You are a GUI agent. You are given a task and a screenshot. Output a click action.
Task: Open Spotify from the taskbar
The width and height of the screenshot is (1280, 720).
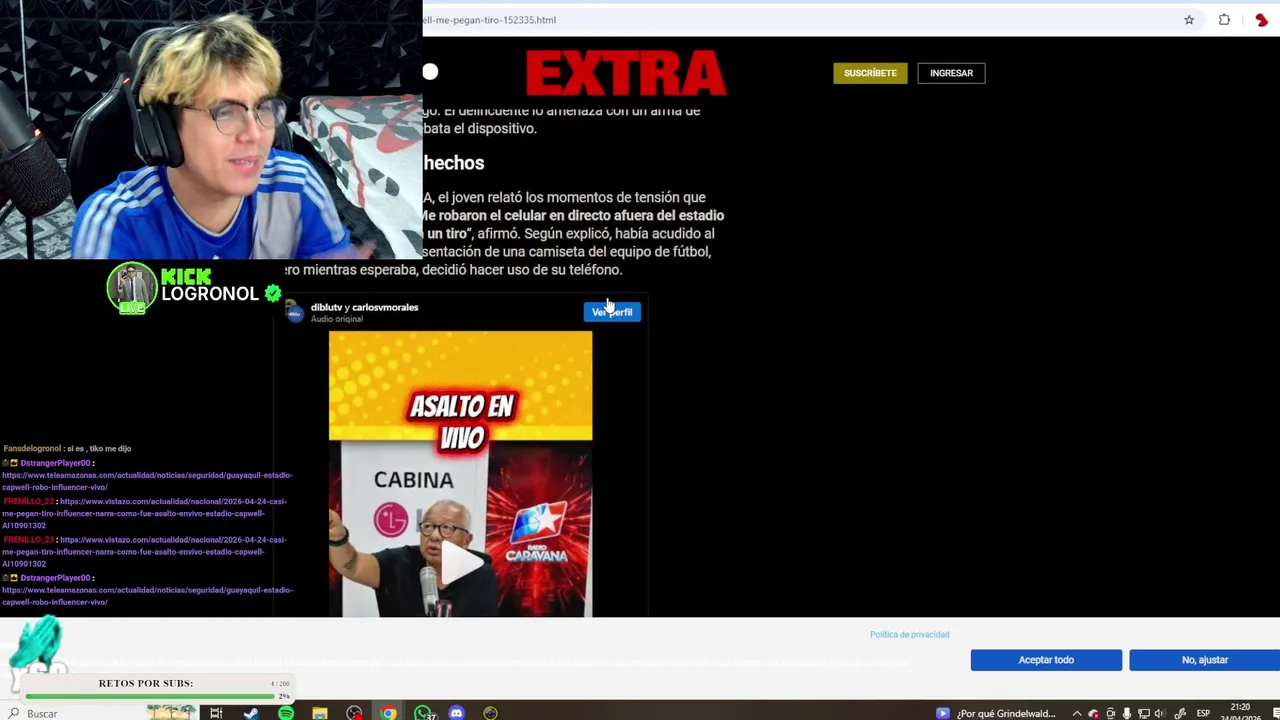(286, 713)
